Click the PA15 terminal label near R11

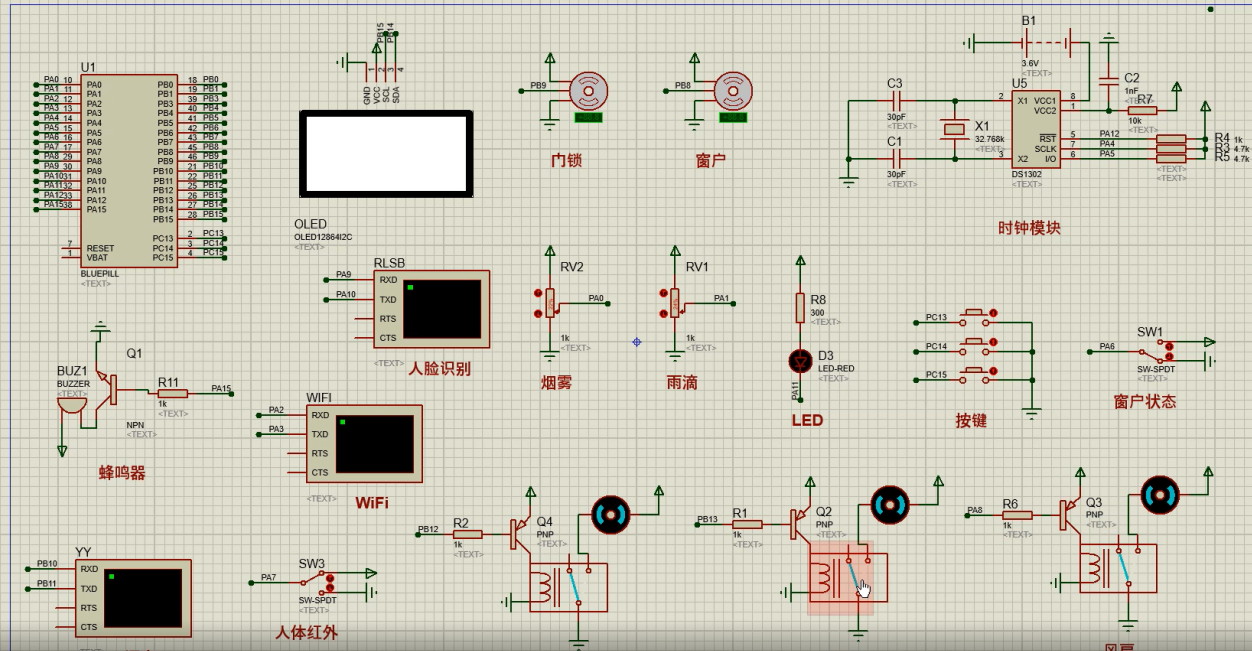[221, 388]
